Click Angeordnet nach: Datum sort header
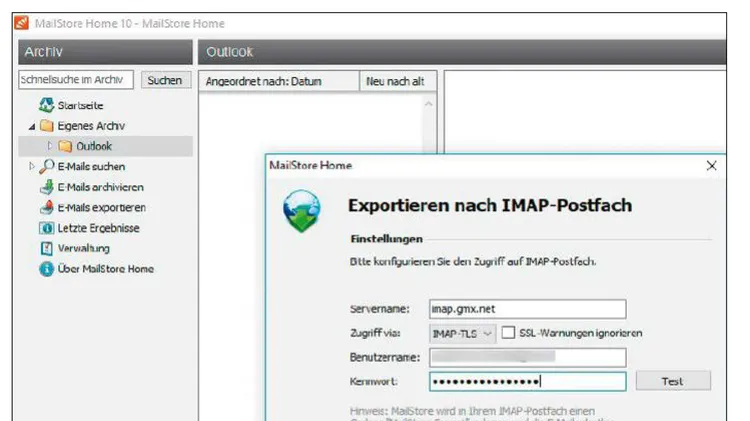Image resolution: width=750 pixels, height=421 pixels. click(x=279, y=81)
